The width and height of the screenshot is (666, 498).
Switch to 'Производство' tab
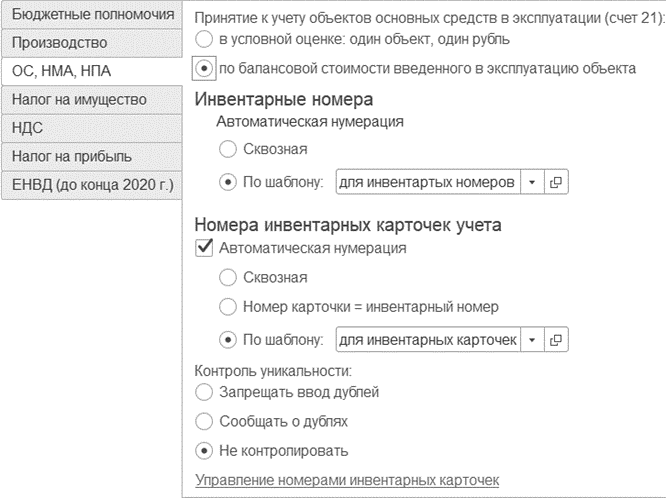(x=92, y=43)
